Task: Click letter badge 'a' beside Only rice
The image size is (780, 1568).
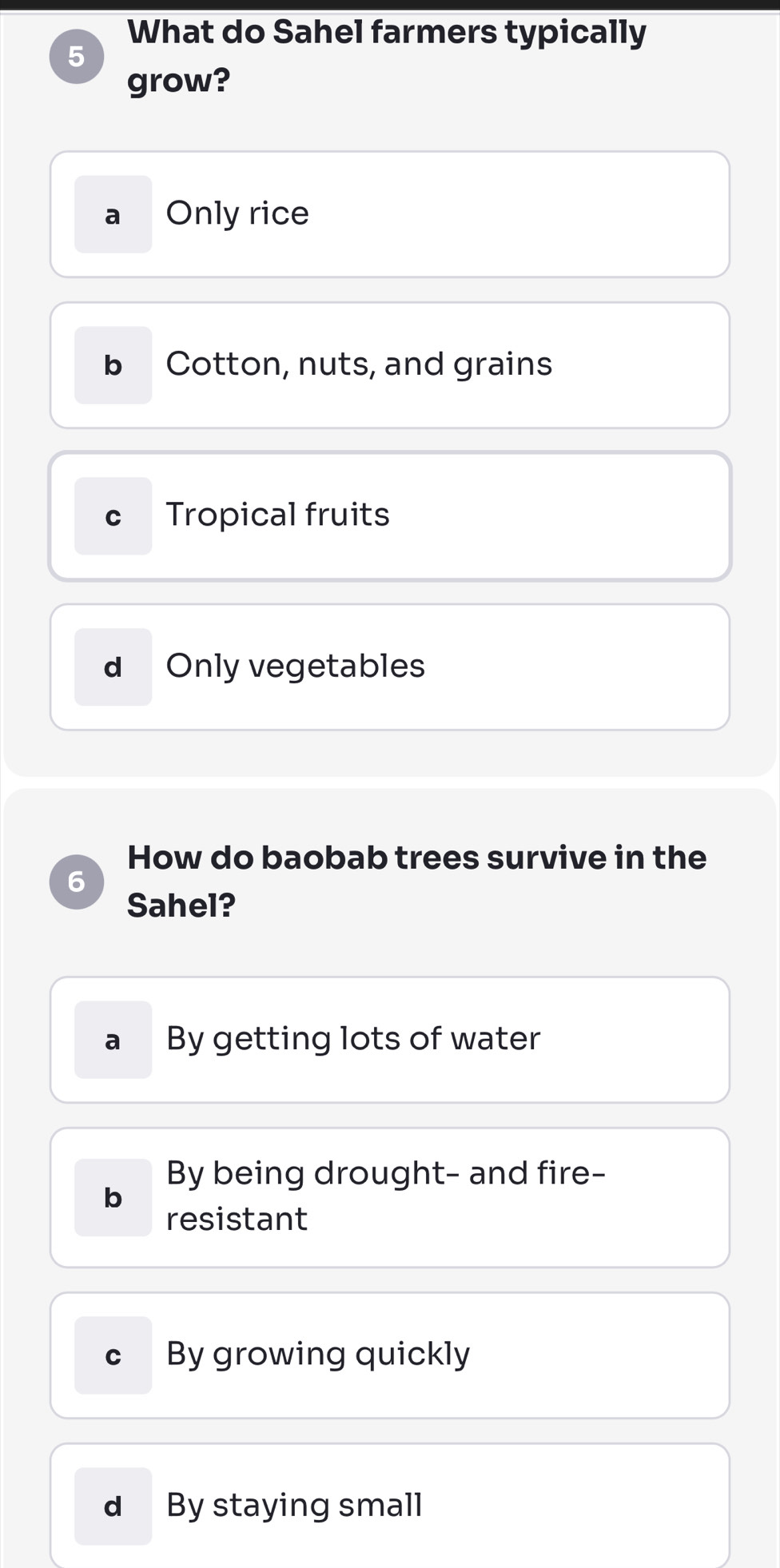Action: 113,214
